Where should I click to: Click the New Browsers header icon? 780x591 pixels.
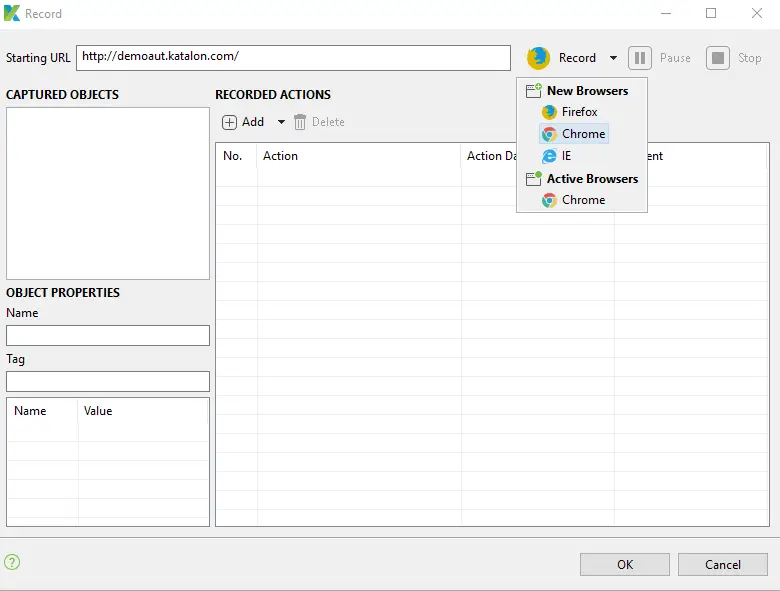pyautogui.click(x=534, y=91)
